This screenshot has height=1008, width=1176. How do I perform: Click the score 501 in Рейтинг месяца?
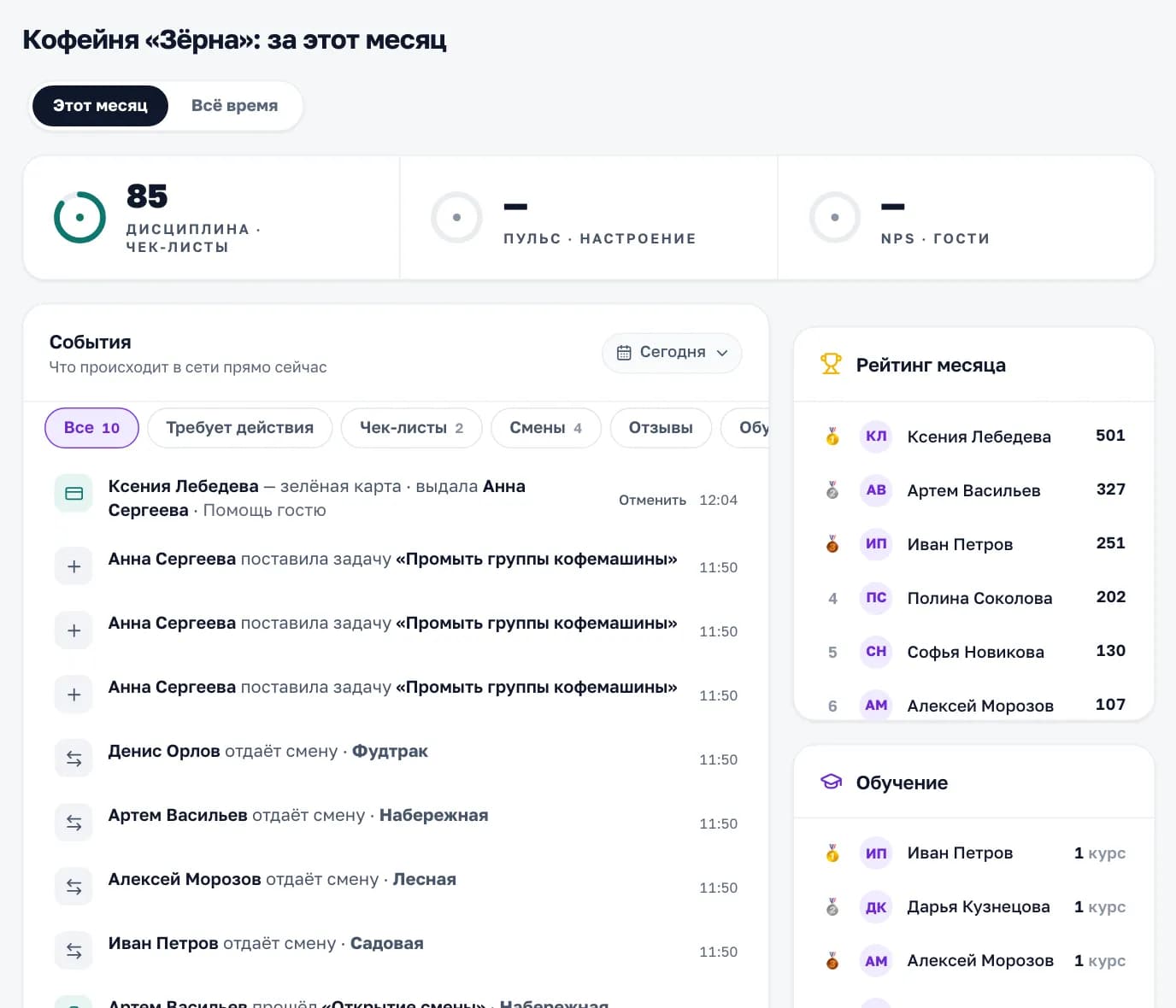1110,436
